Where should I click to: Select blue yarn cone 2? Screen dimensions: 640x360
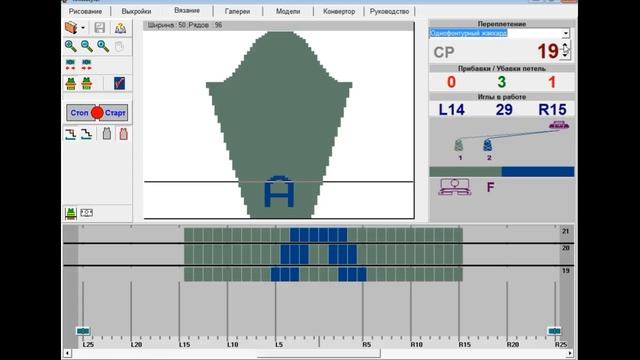pos(488,145)
